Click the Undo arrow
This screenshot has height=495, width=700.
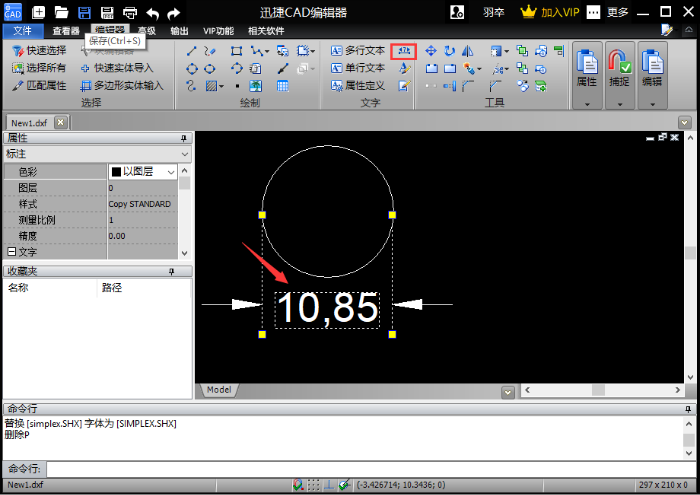[153, 13]
